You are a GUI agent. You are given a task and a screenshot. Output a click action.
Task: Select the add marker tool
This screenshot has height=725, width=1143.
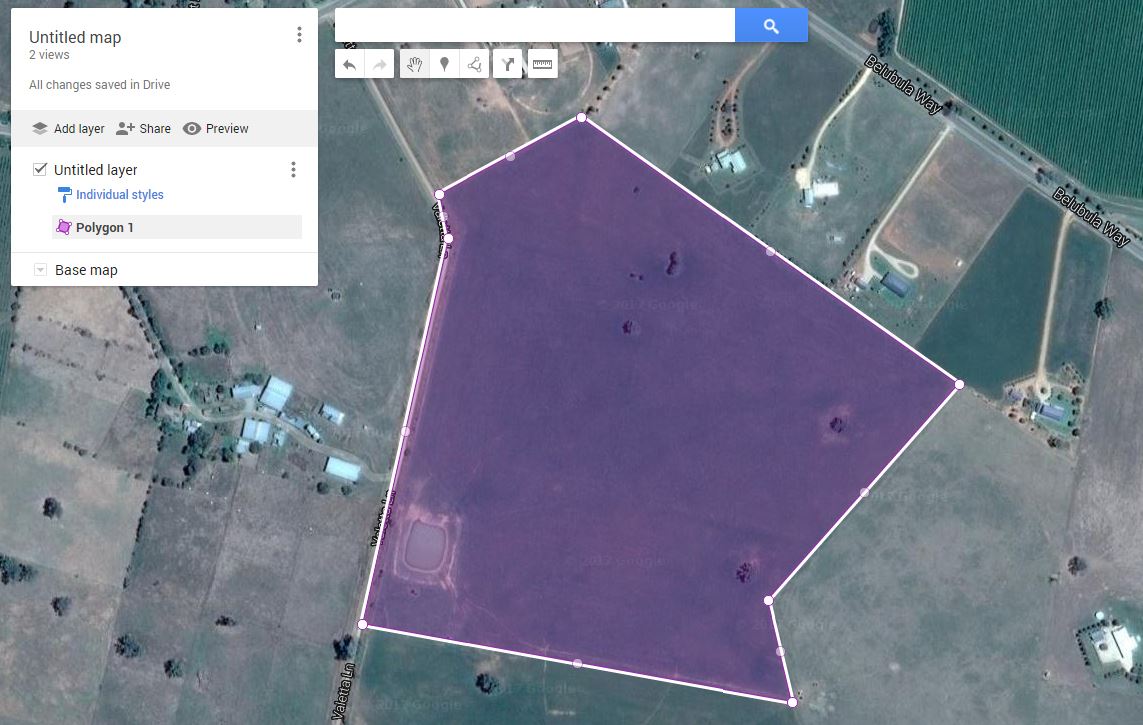[x=444, y=63]
